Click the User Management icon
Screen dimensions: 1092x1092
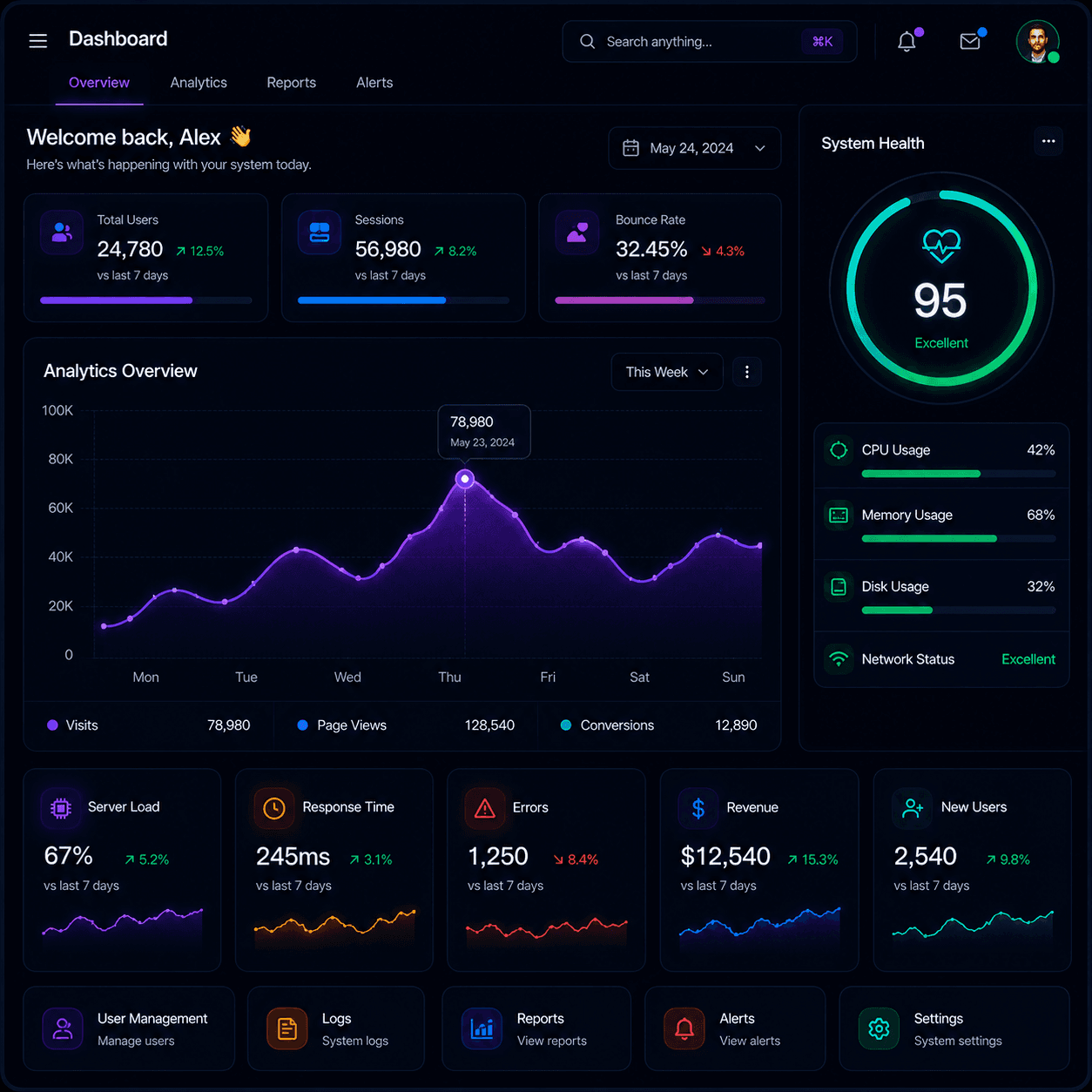[63, 1029]
